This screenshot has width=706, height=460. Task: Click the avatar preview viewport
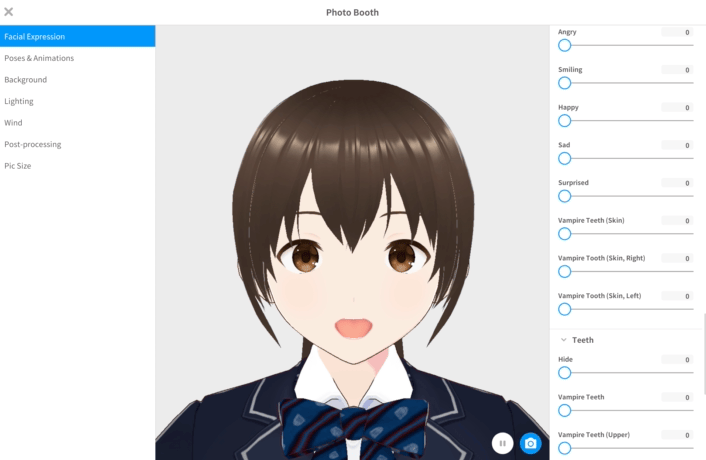(x=352, y=243)
